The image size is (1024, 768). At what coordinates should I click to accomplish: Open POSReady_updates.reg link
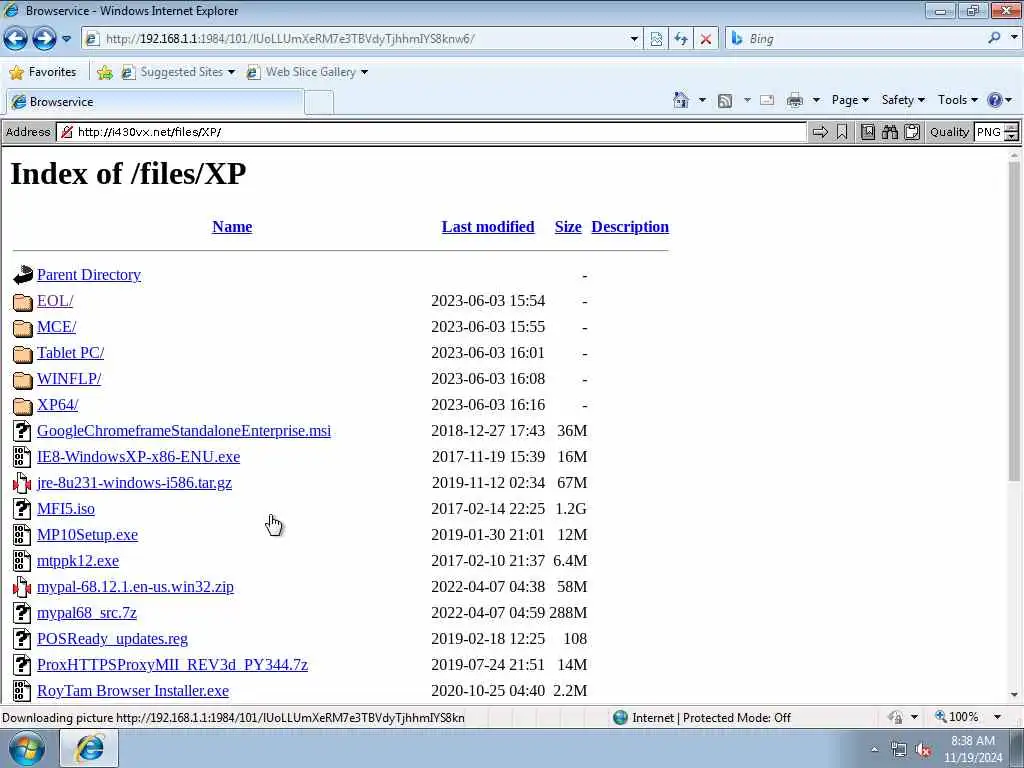point(112,639)
